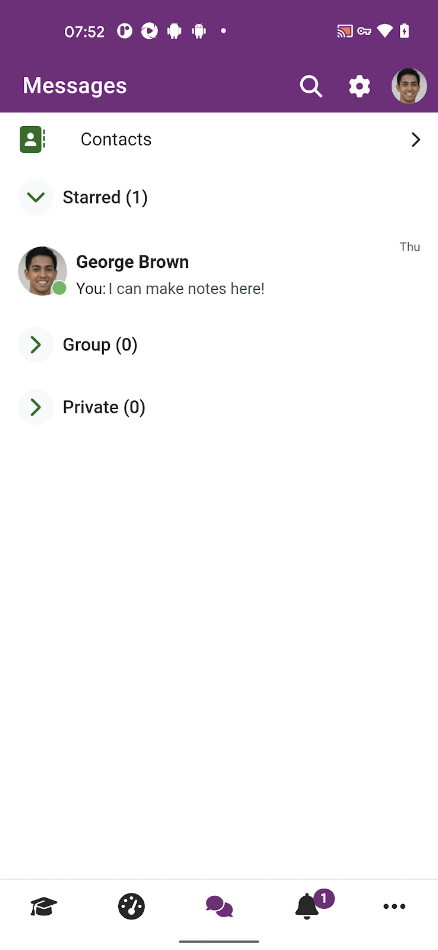Open the Contacts row arrow
Screen dimensions: 438x950
(416, 140)
